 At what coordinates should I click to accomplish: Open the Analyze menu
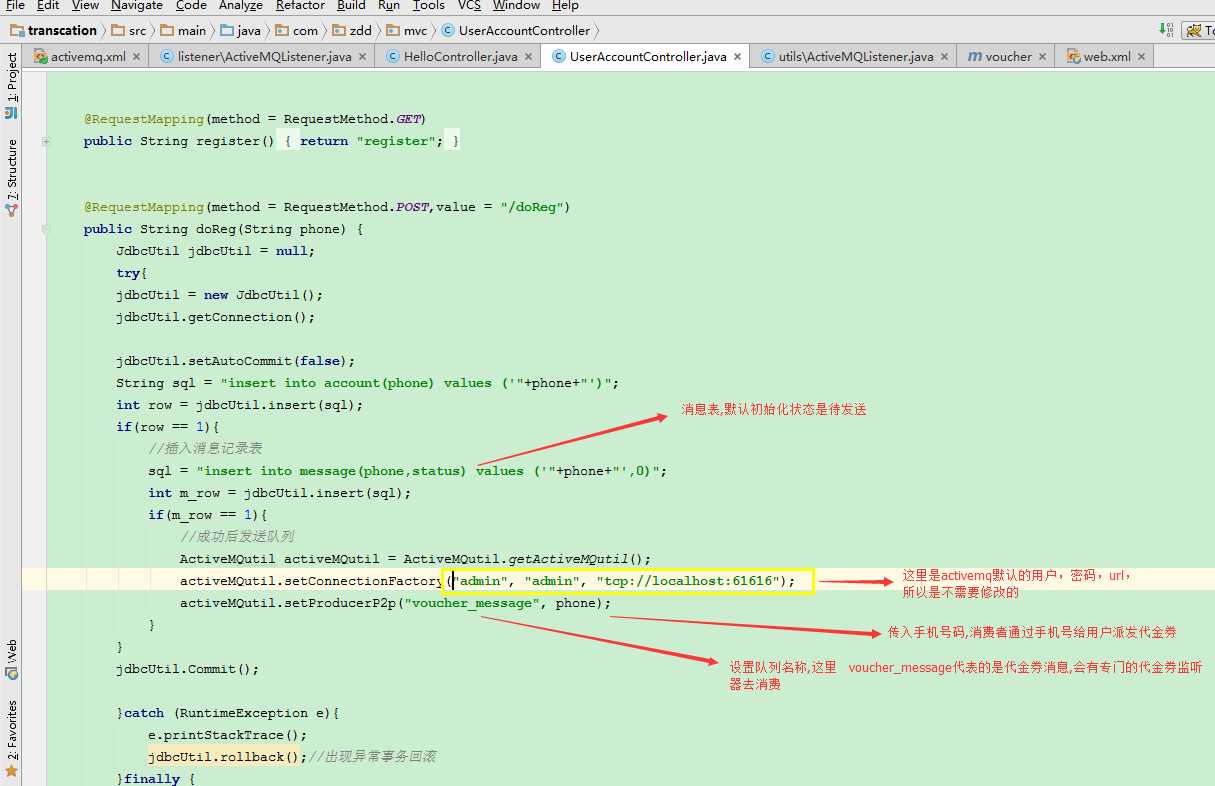point(241,5)
